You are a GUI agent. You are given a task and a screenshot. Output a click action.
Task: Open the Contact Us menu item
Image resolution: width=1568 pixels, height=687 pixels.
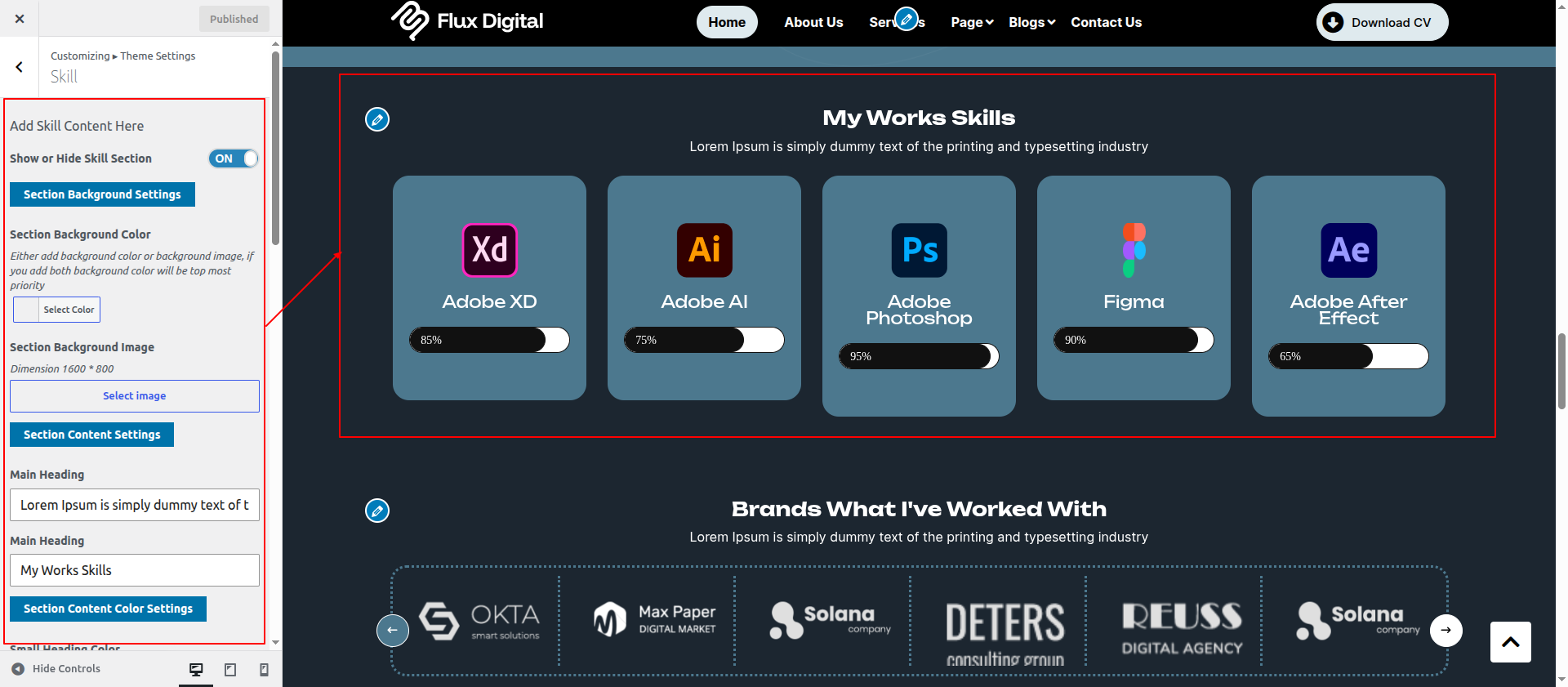coord(1107,22)
